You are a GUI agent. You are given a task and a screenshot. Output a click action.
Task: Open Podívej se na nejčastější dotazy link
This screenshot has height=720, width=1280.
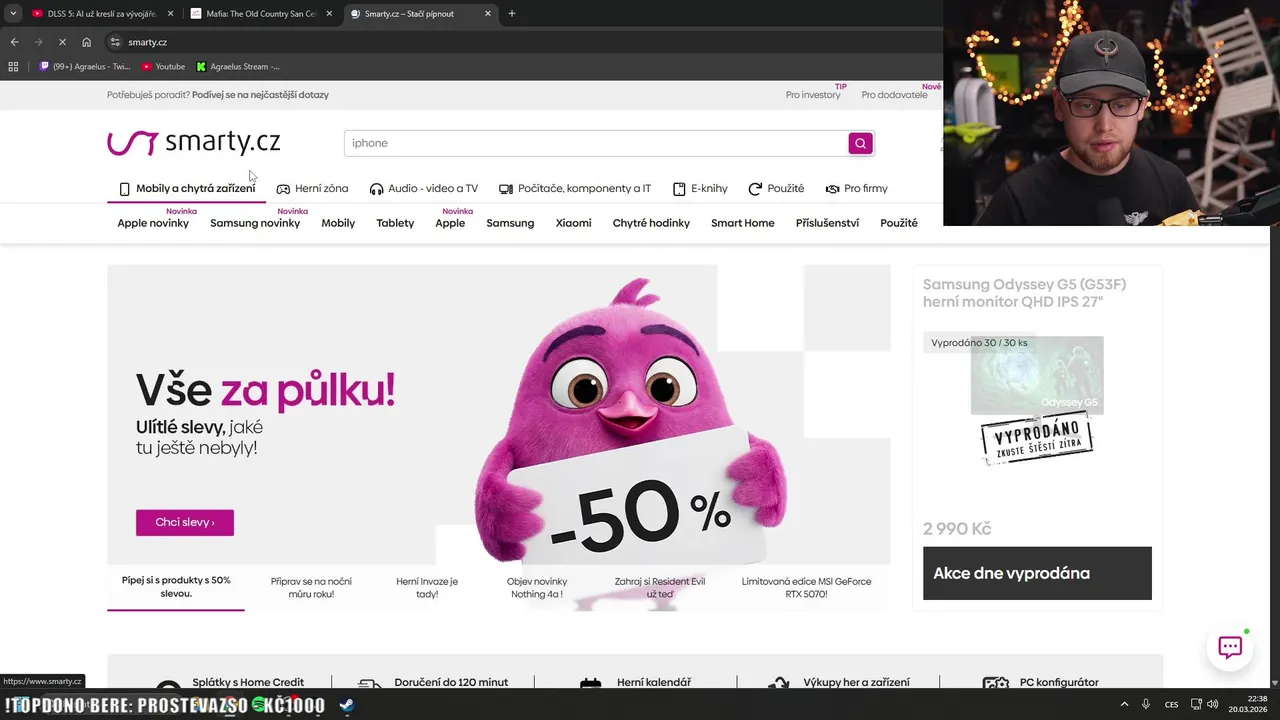(260, 95)
